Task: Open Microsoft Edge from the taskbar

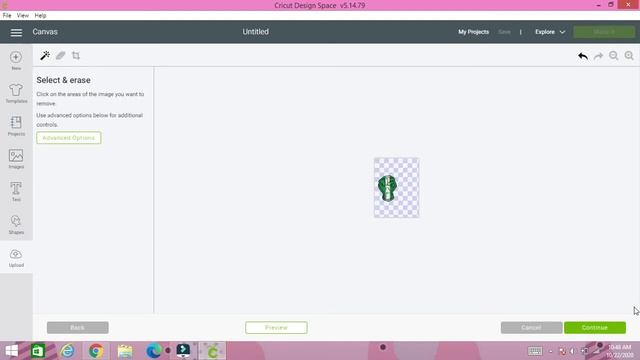Action: click(x=153, y=351)
